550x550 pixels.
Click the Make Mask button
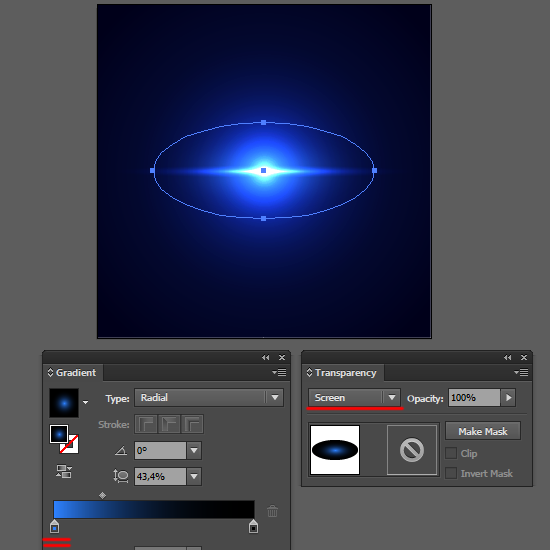[x=483, y=431]
